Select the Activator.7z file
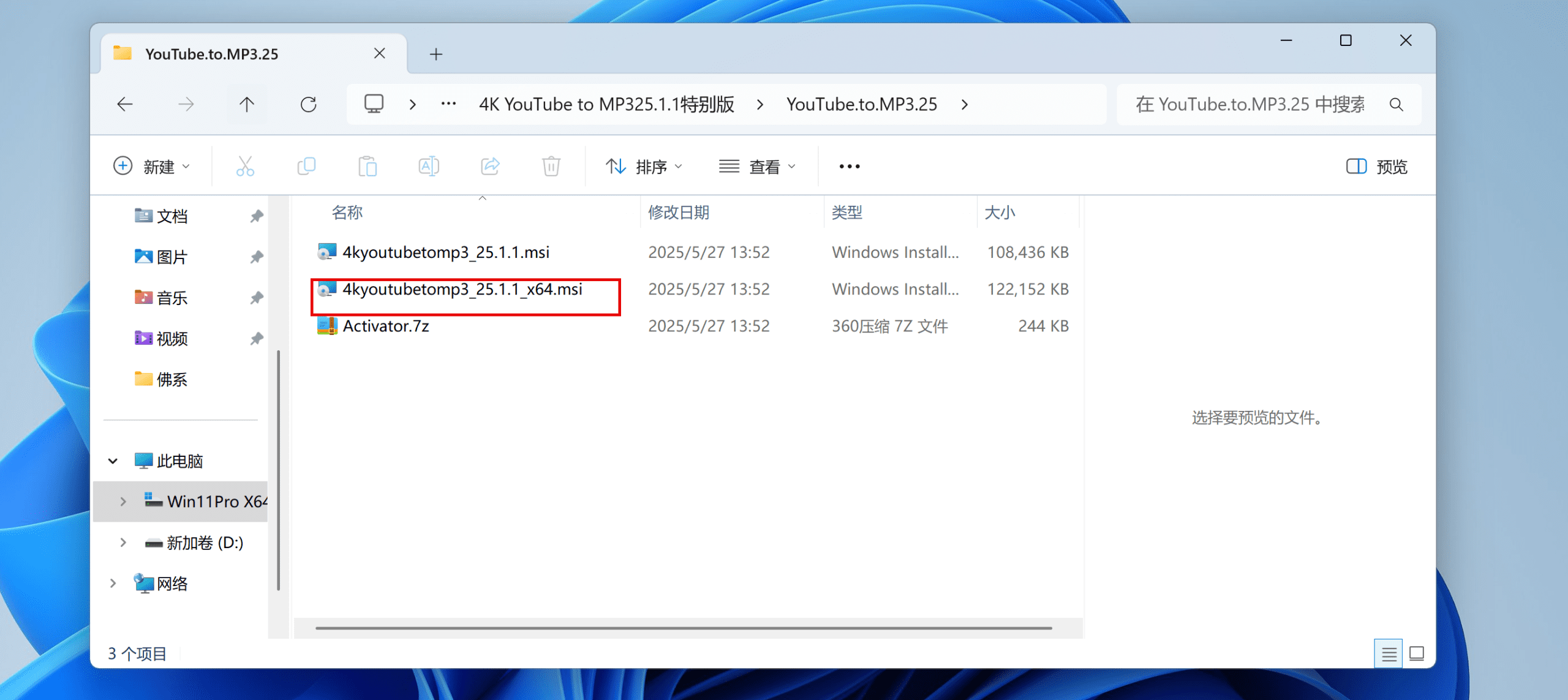Image resolution: width=1568 pixels, height=700 pixels. pyautogui.click(x=386, y=326)
